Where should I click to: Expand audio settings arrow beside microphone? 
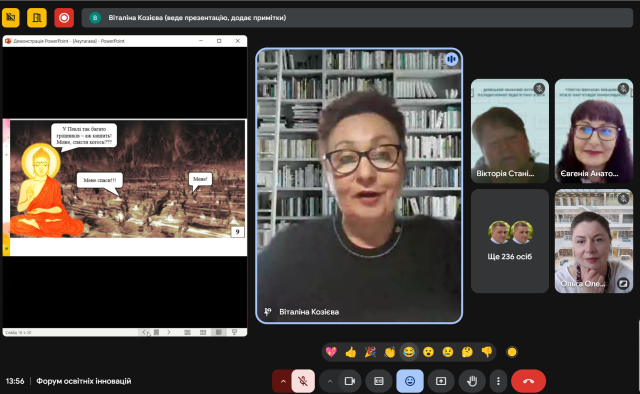pyautogui.click(x=282, y=381)
